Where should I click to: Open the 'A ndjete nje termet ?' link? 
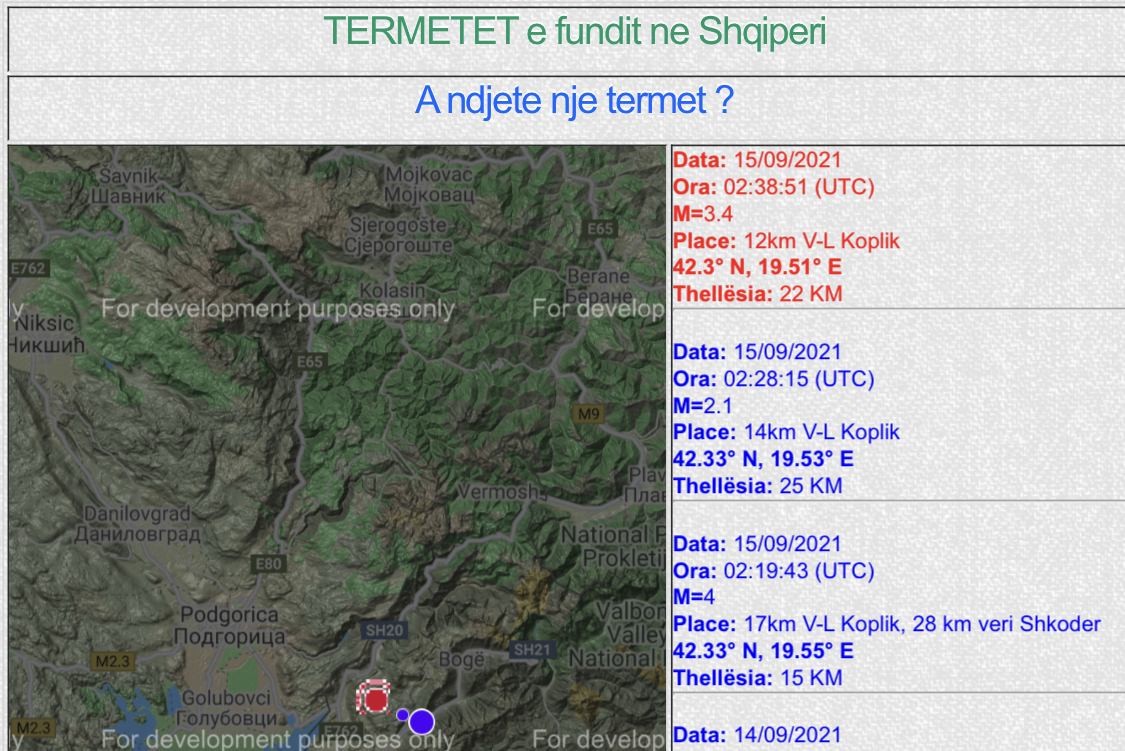coord(574,101)
